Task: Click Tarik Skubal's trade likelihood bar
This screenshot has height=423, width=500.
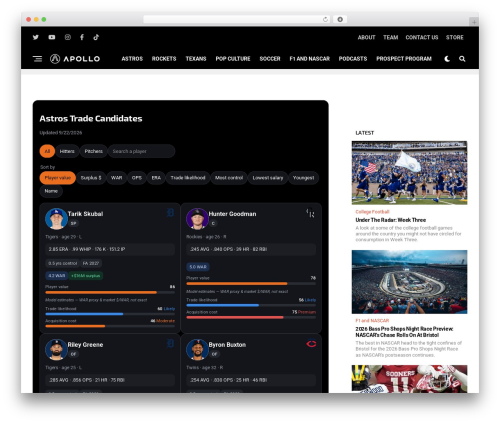Action: point(110,314)
